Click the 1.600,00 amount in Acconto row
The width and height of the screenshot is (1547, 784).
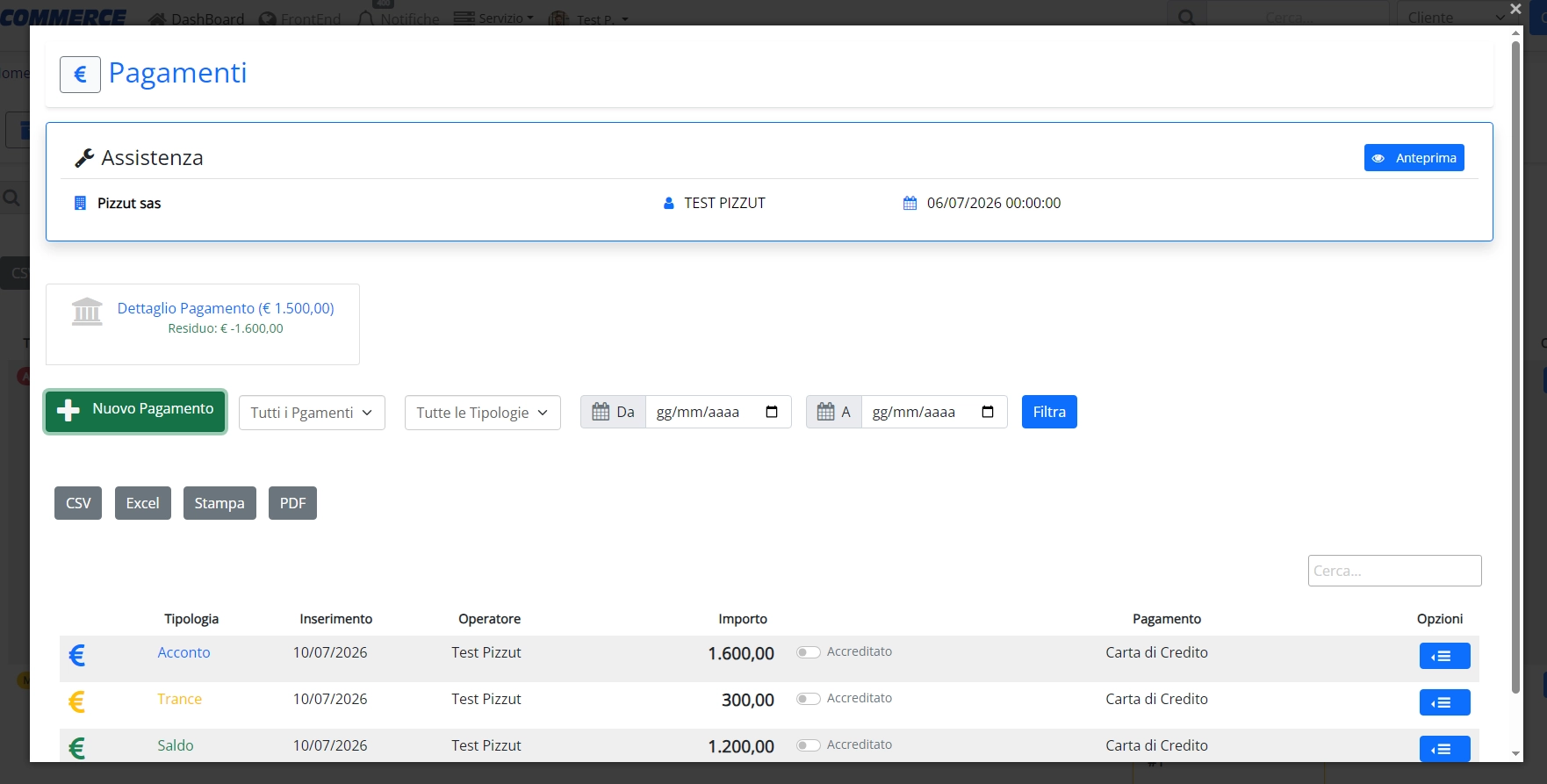(x=741, y=653)
